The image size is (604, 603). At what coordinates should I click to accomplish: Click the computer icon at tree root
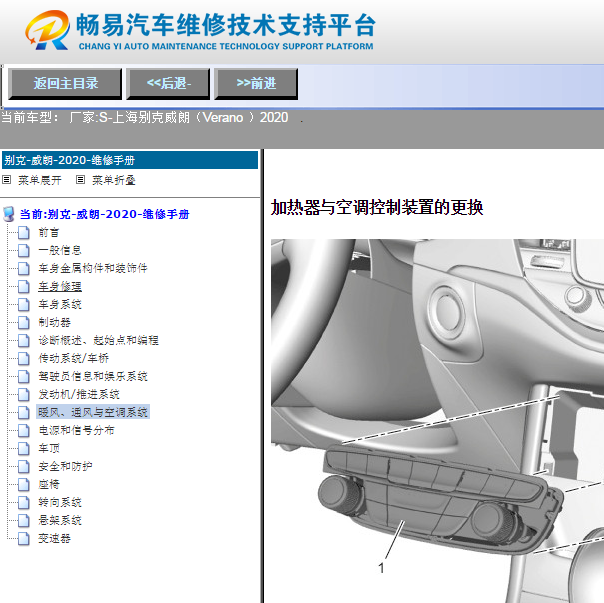pyautogui.click(x=9, y=214)
